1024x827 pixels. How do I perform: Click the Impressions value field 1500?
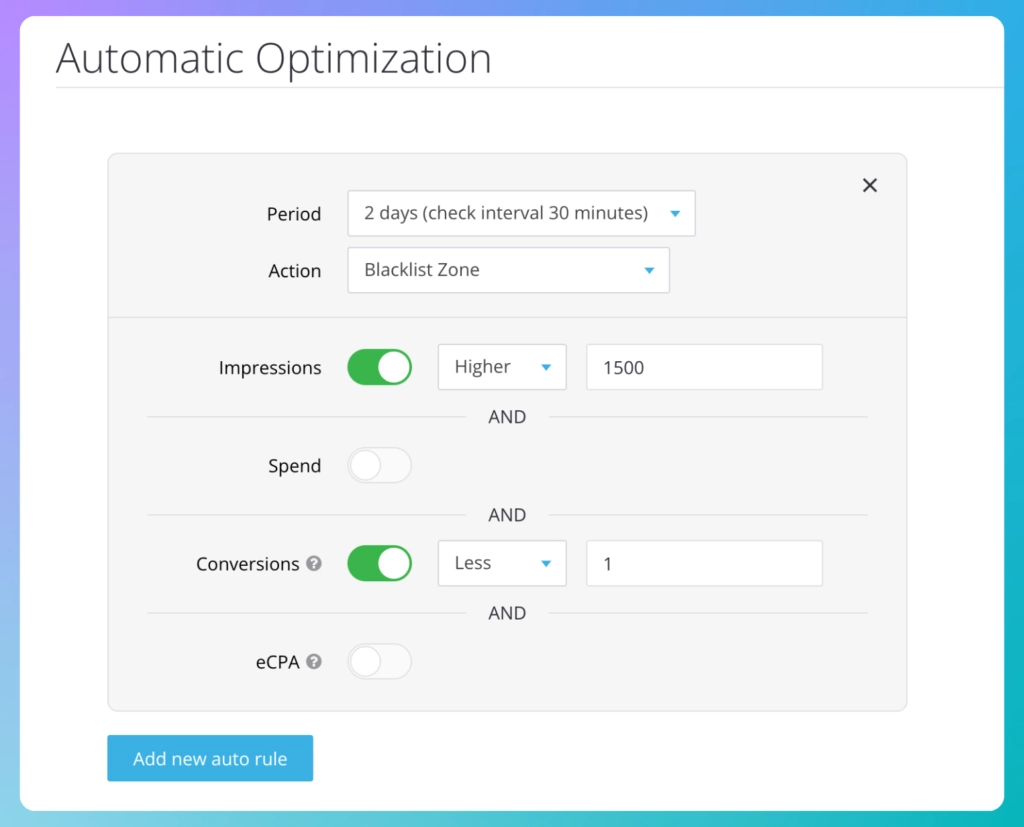(x=704, y=367)
